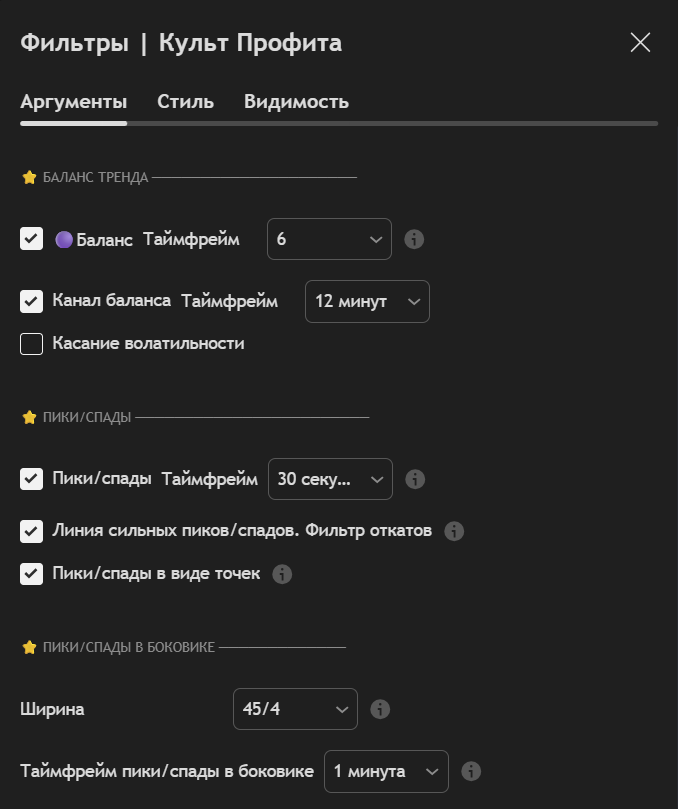
Task: Disable the Канал баланса checkbox
Action: click(x=32, y=301)
